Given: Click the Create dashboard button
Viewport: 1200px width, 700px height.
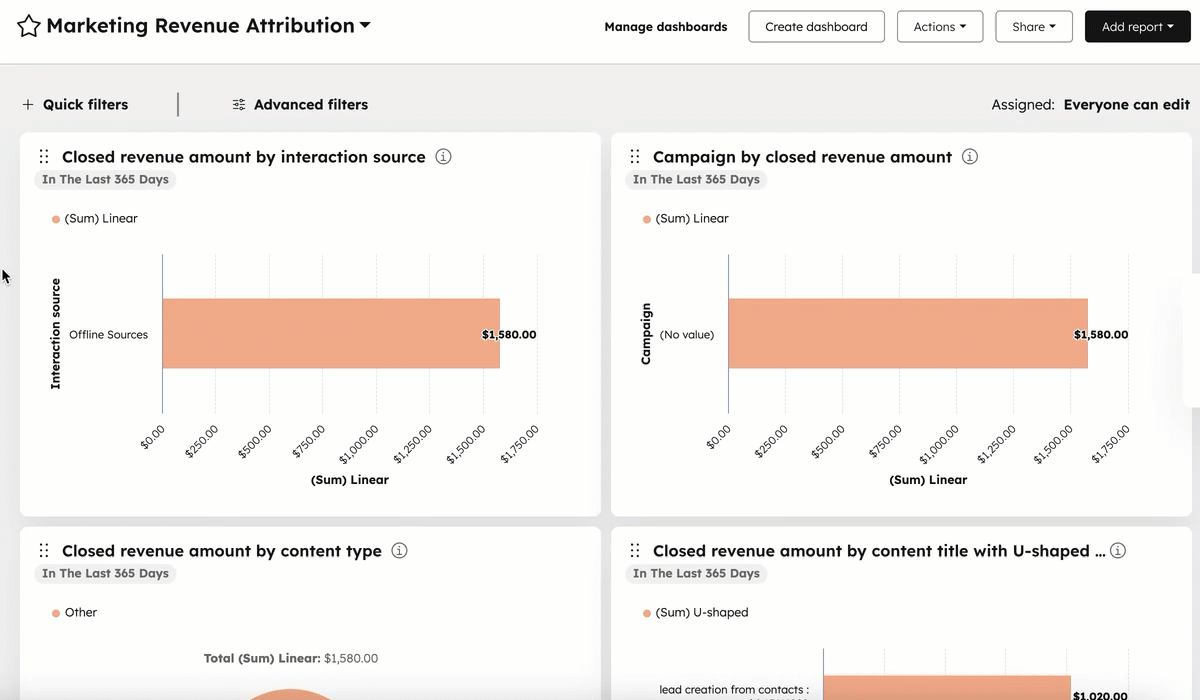Looking at the screenshot, I should click(x=816, y=26).
